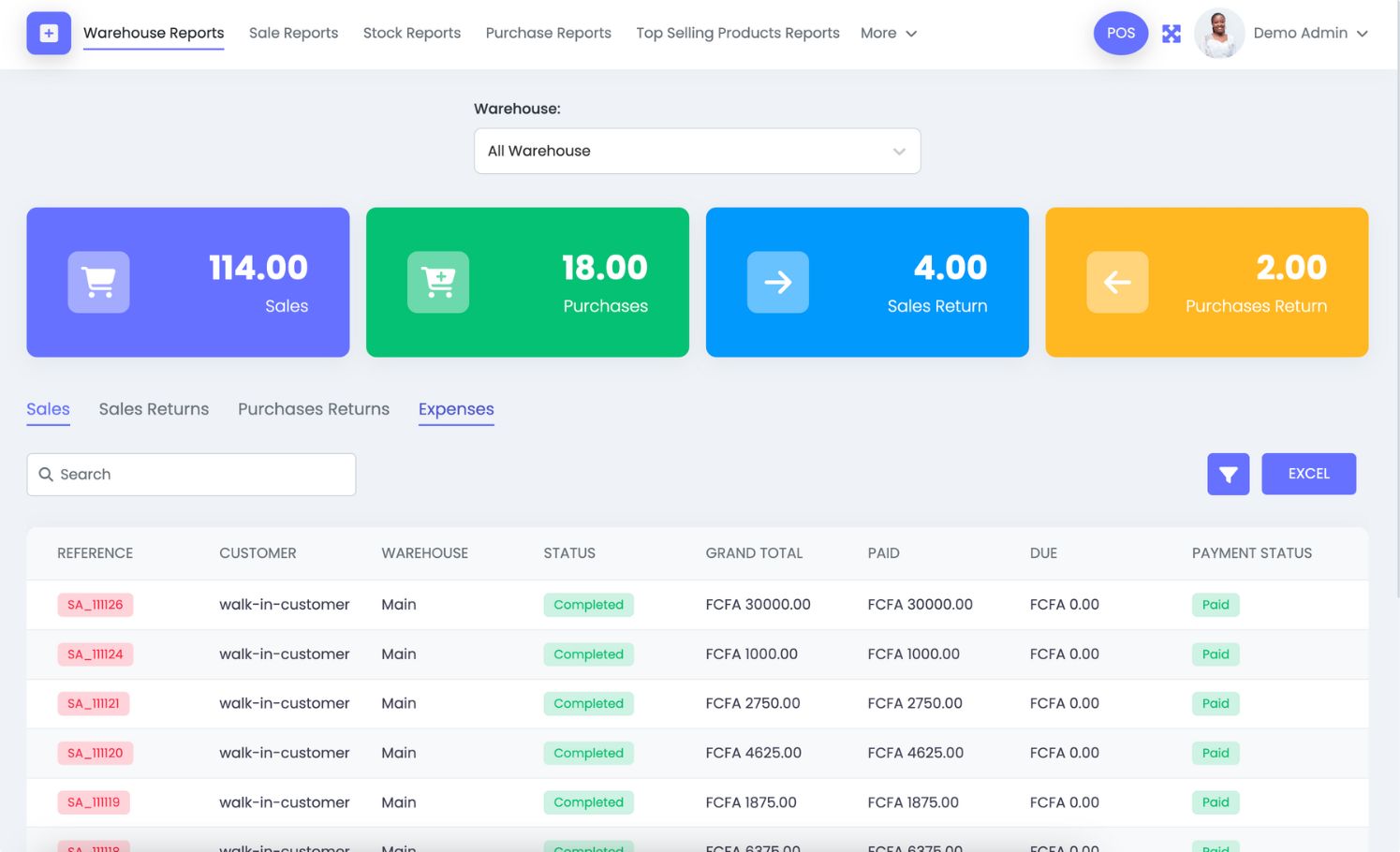The height and width of the screenshot is (852, 1400).
Task: Click the search magnifier icon
Action: [x=46, y=474]
